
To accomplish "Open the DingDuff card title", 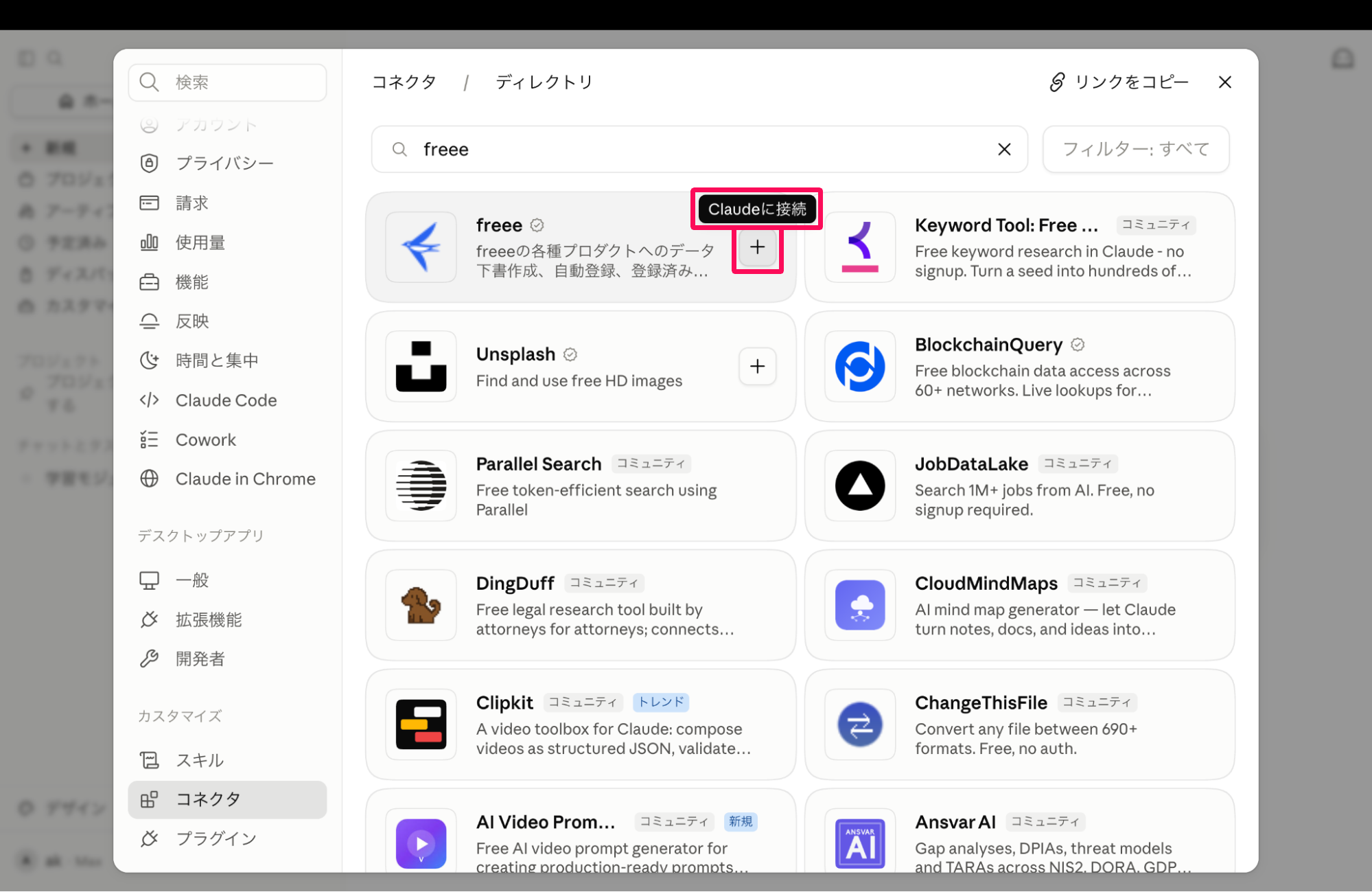I will tap(515, 584).
